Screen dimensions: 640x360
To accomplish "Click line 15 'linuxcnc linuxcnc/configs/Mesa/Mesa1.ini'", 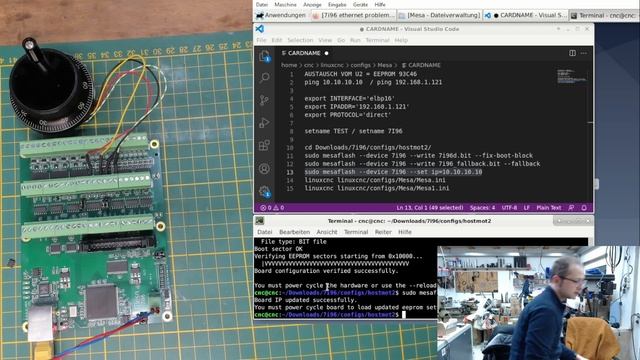I will [x=377, y=188].
